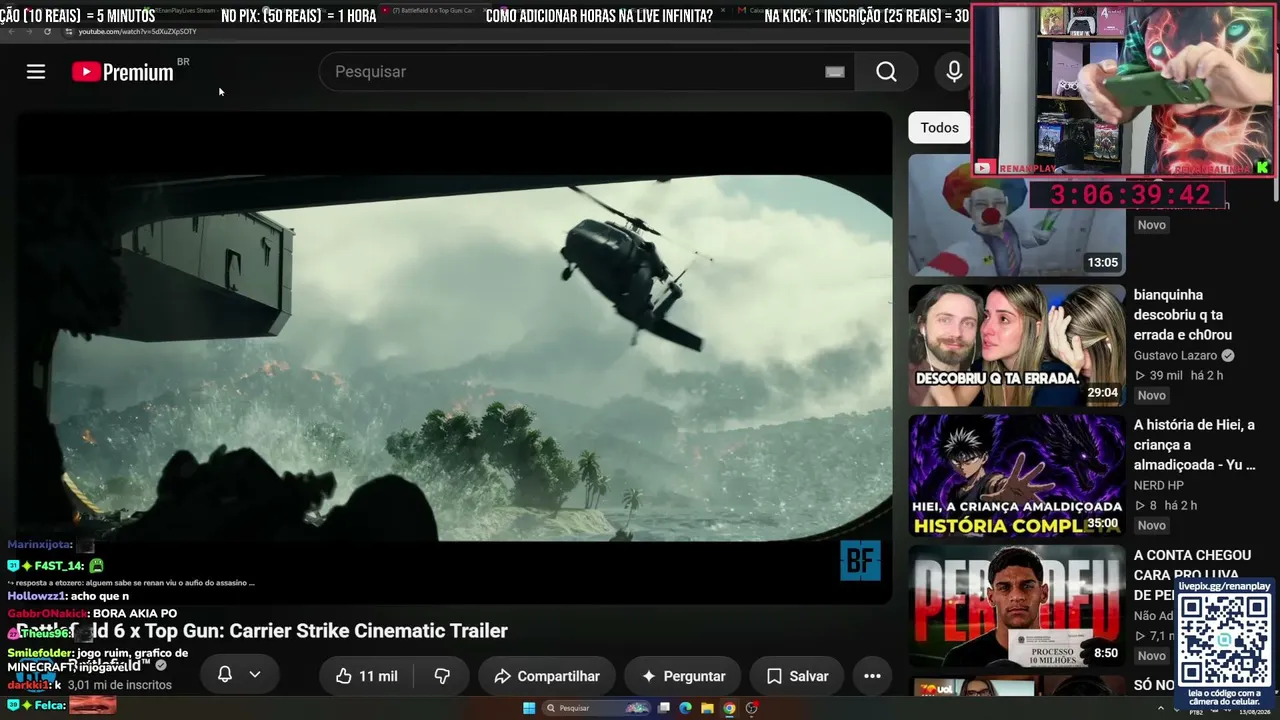This screenshot has height=720, width=1280.
Task: Open site info icon beside the URL
Action: tap(68, 32)
